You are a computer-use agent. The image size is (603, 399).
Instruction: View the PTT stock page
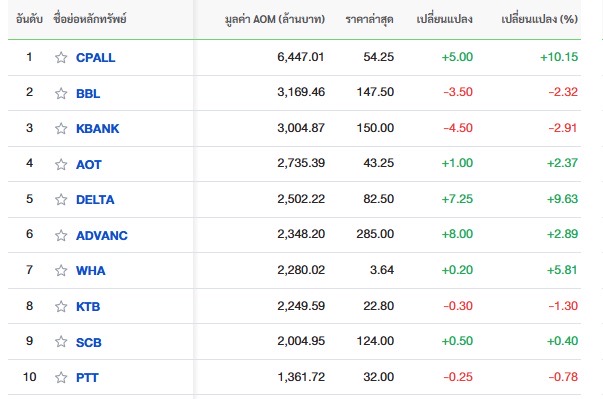coord(87,377)
